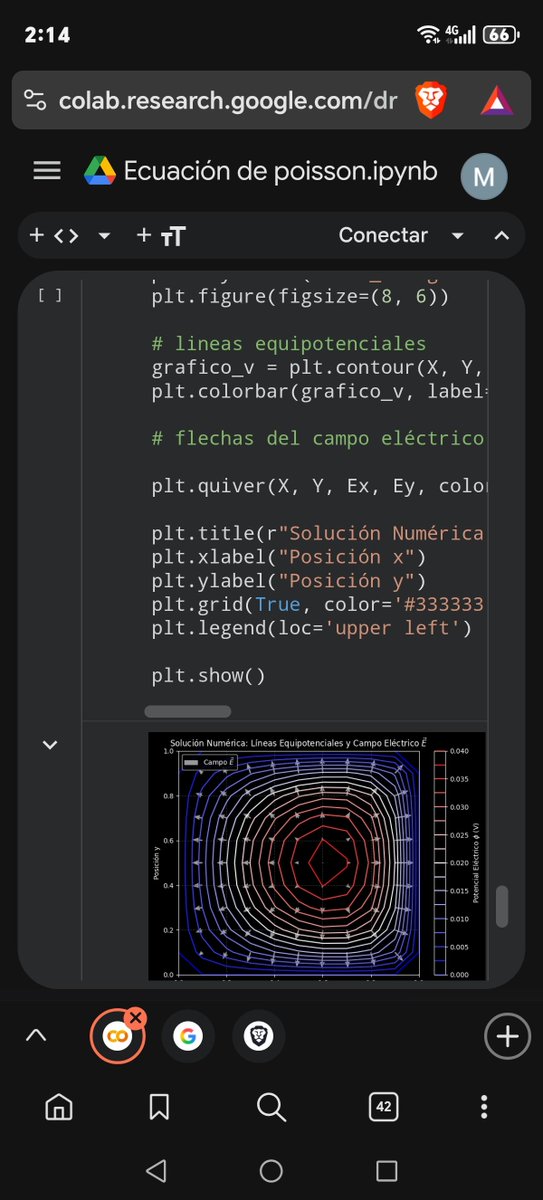The image size is (543, 1200).
Task: Open the site settings icon in address bar
Action: (35, 100)
